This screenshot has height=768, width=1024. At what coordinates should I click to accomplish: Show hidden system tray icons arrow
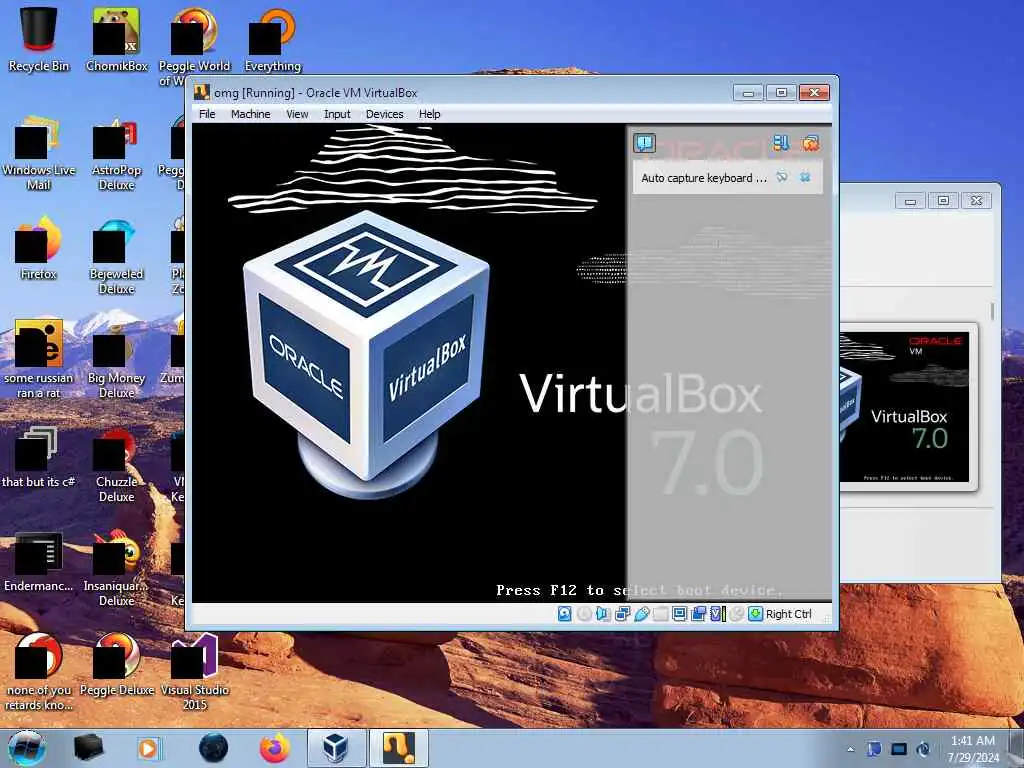(850, 749)
